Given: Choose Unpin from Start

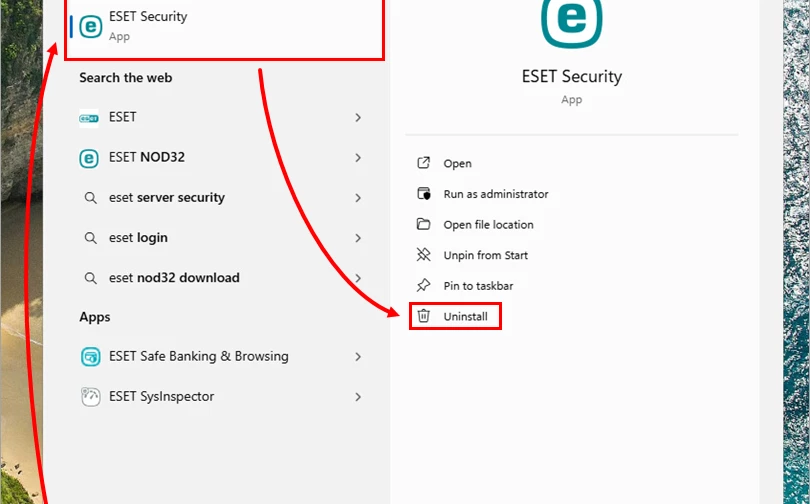Looking at the screenshot, I should (x=485, y=256).
